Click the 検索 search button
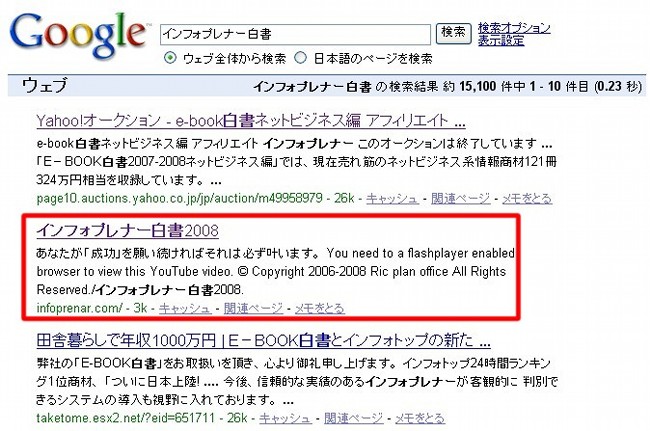Image resolution: width=650 pixels, height=431 pixels. 454,33
